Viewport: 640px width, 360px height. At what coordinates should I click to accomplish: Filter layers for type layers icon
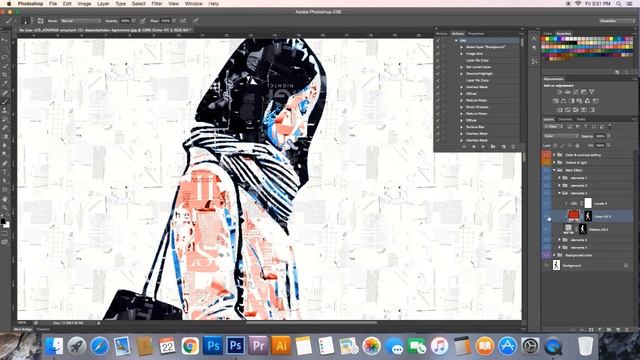[585, 127]
